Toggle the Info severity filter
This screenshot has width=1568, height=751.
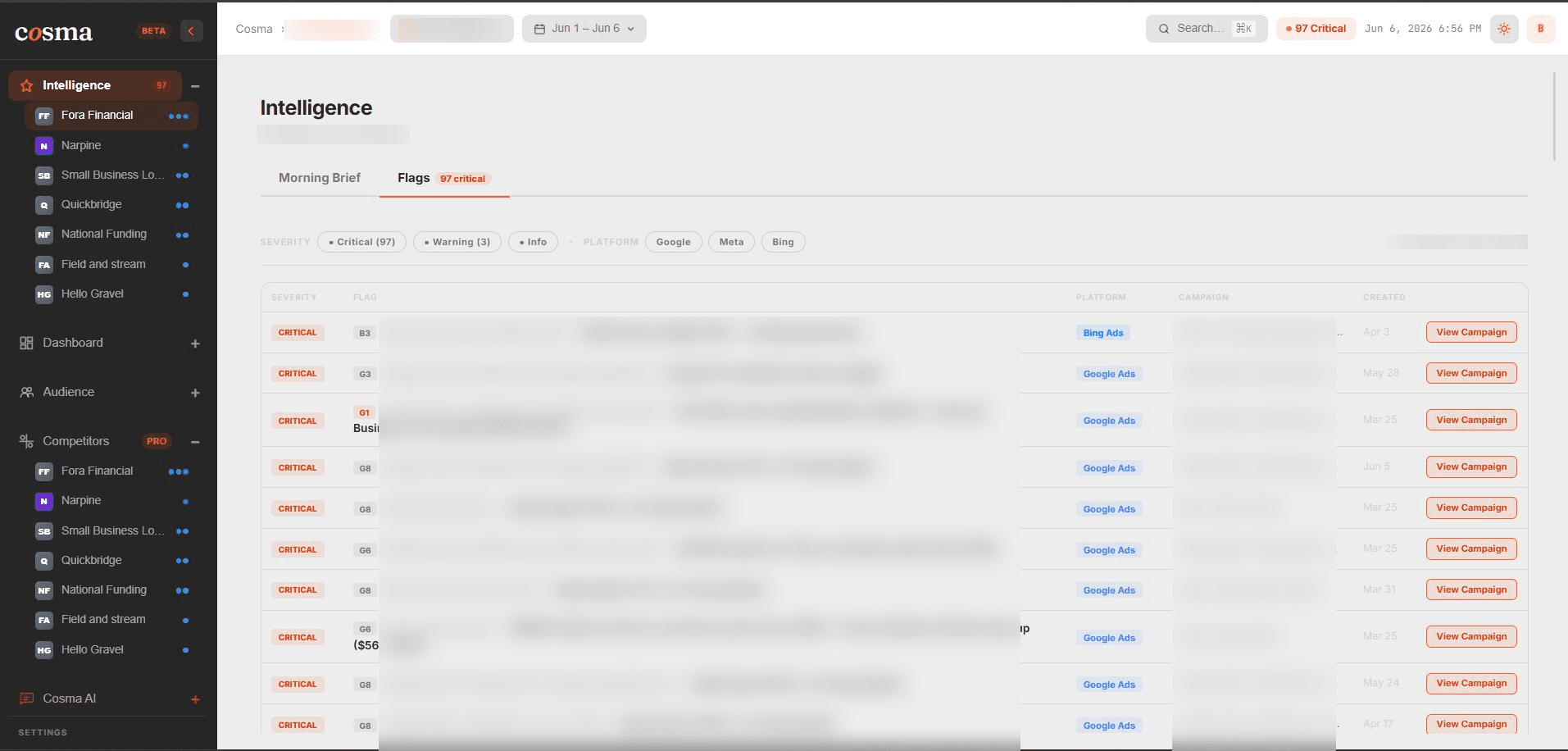[533, 242]
